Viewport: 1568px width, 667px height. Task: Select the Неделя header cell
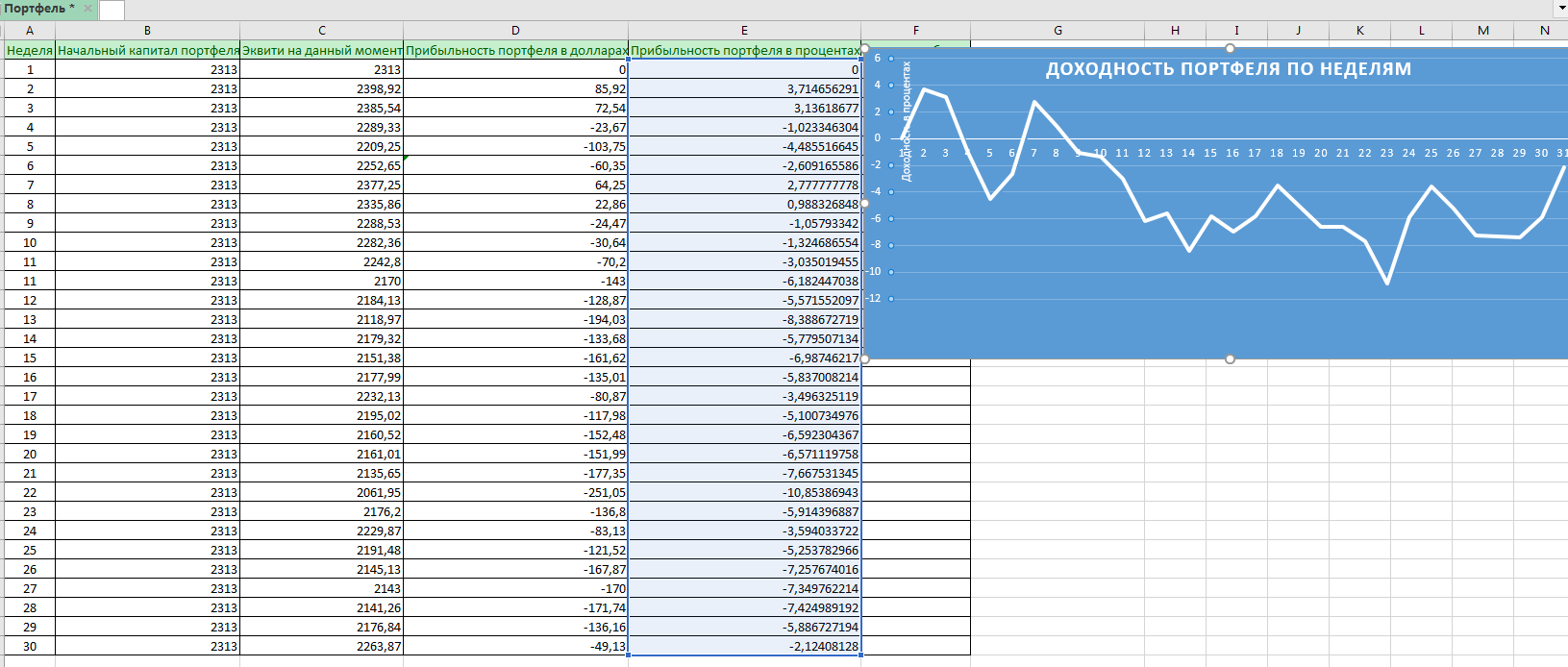[30, 50]
